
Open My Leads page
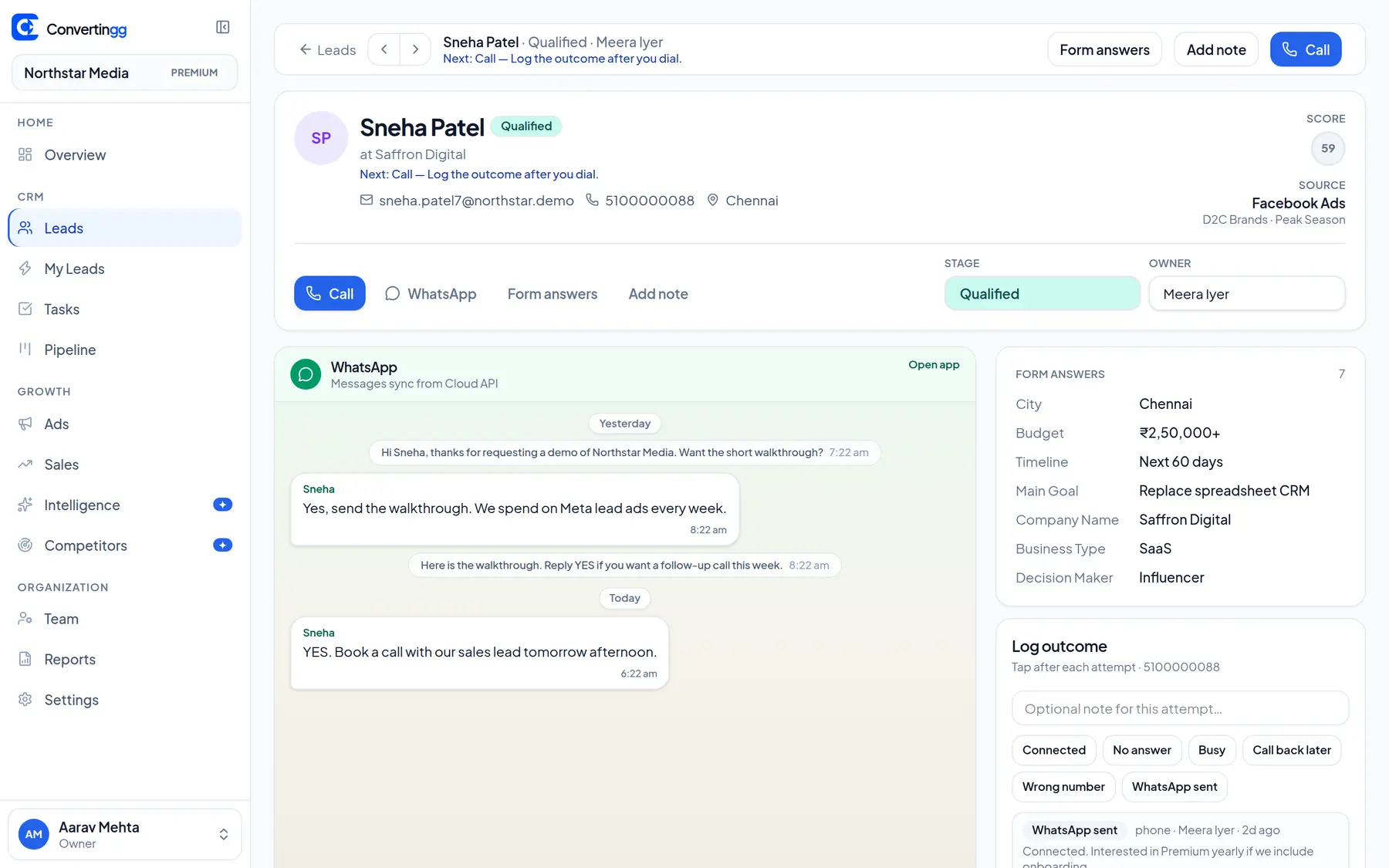(125, 269)
